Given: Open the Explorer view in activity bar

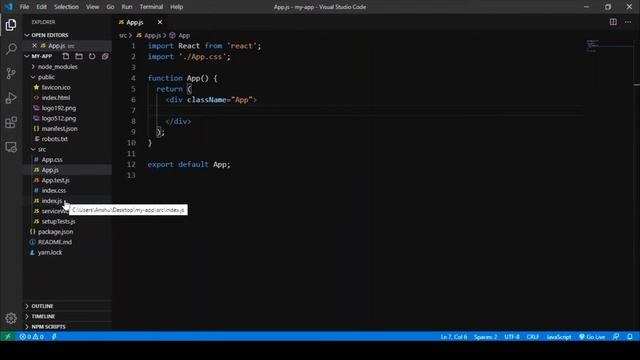Looking at the screenshot, I should coord(11,25).
